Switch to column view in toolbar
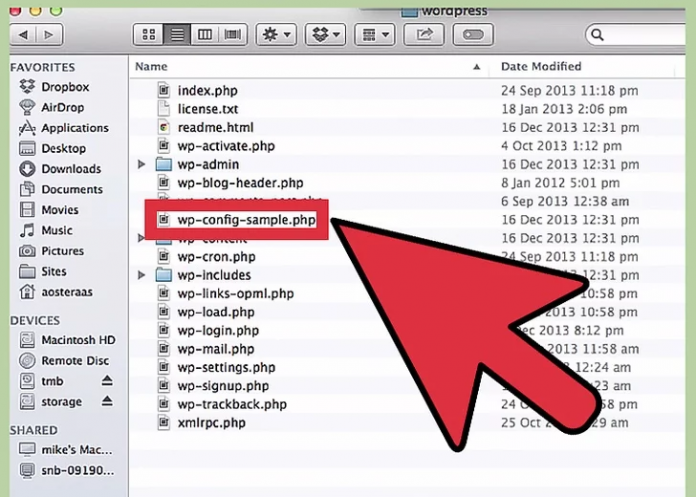 (205, 34)
